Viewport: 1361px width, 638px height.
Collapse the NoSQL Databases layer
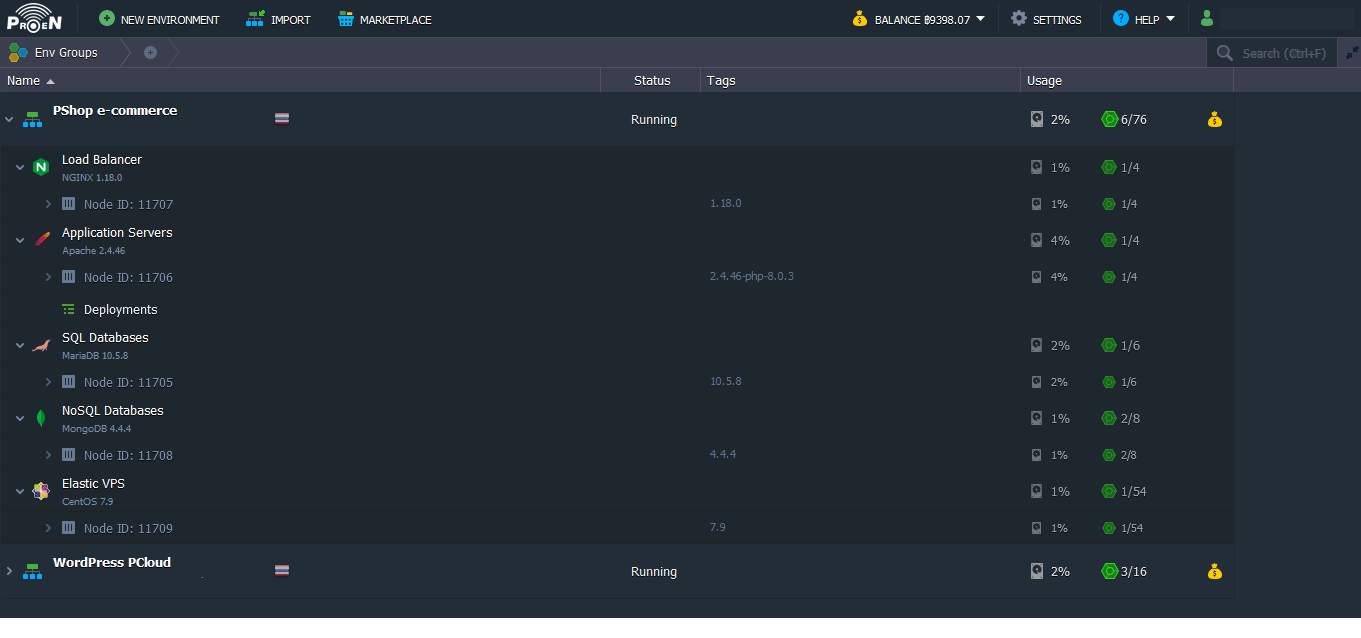[x=20, y=418]
